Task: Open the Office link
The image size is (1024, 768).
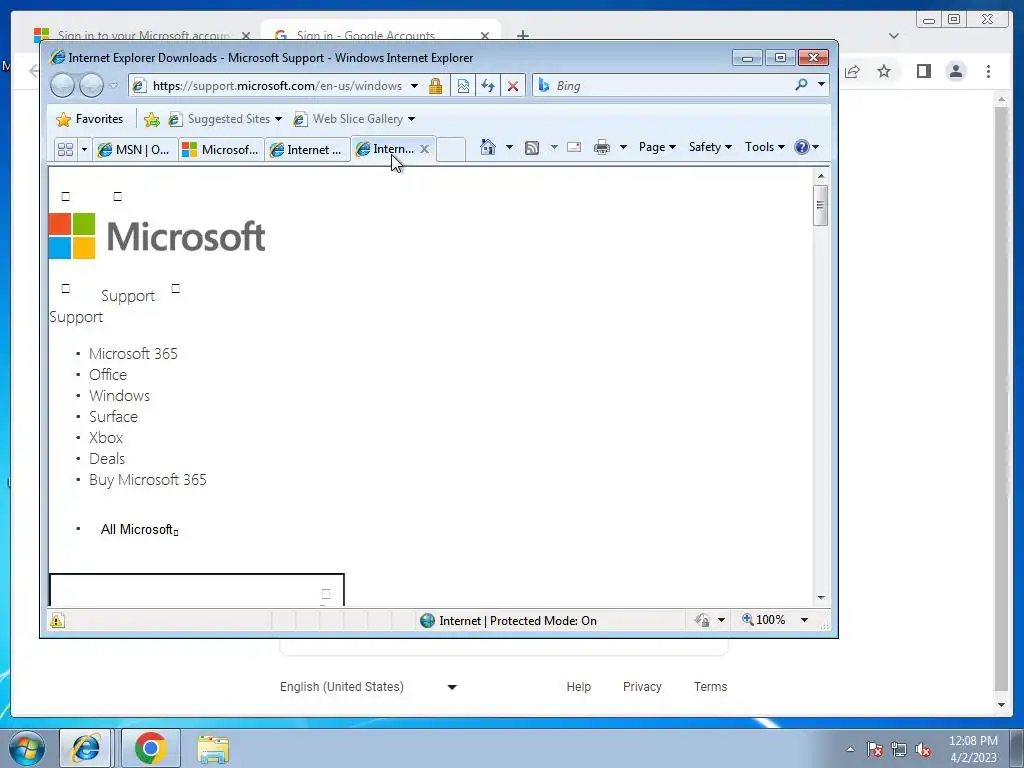Action: pyautogui.click(x=108, y=374)
